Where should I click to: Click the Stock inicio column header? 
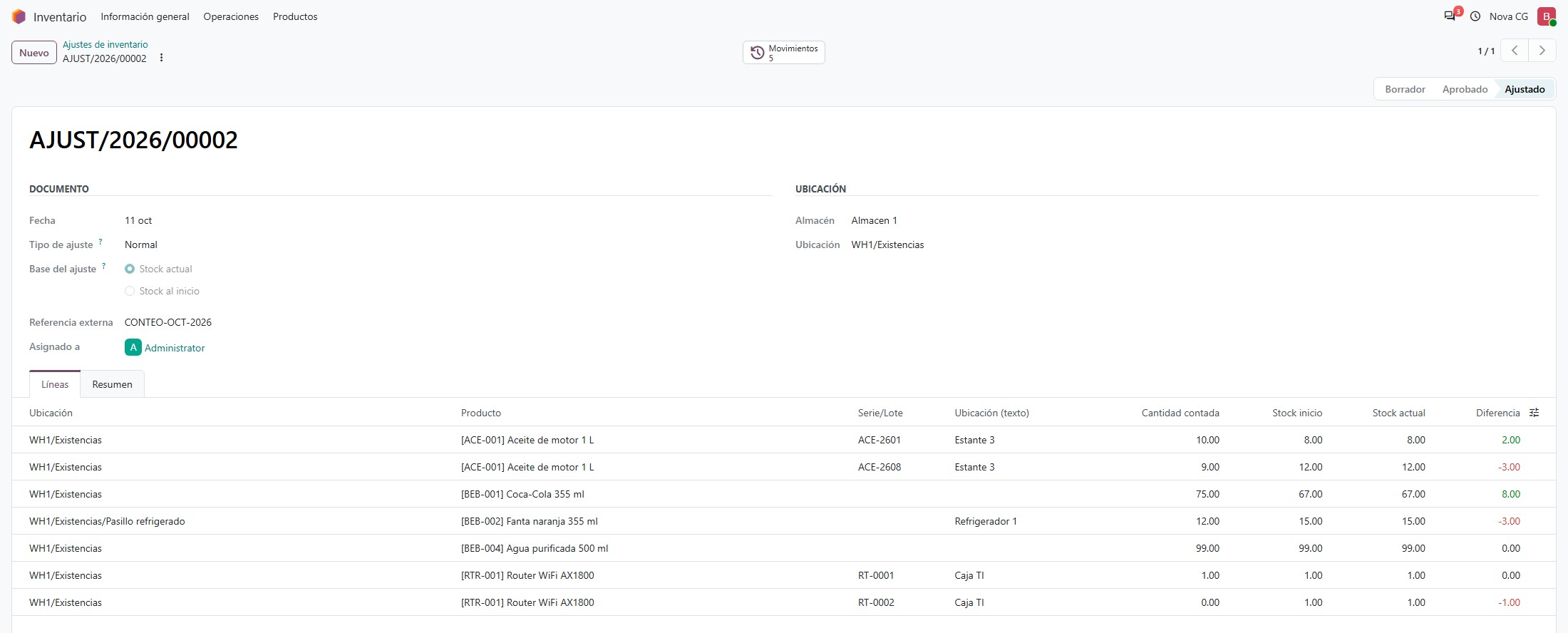tap(1297, 413)
